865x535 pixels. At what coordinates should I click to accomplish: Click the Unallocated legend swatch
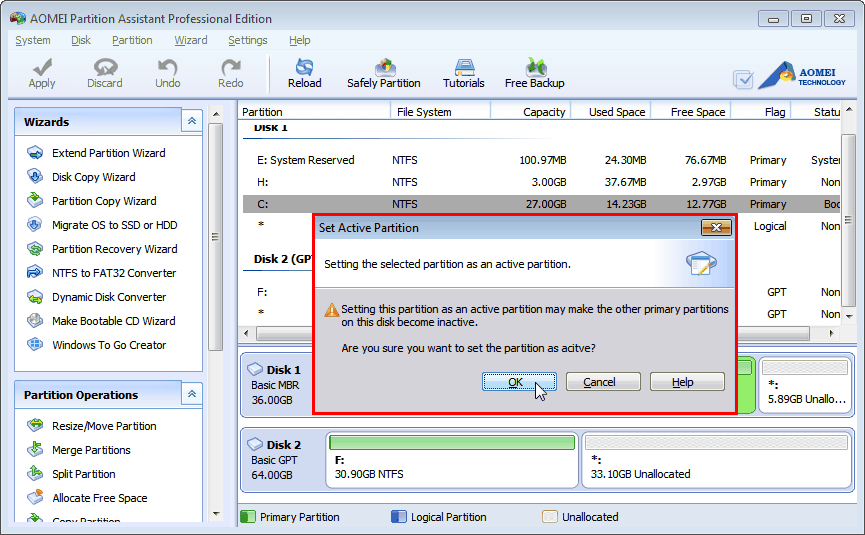click(x=549, y=517)
